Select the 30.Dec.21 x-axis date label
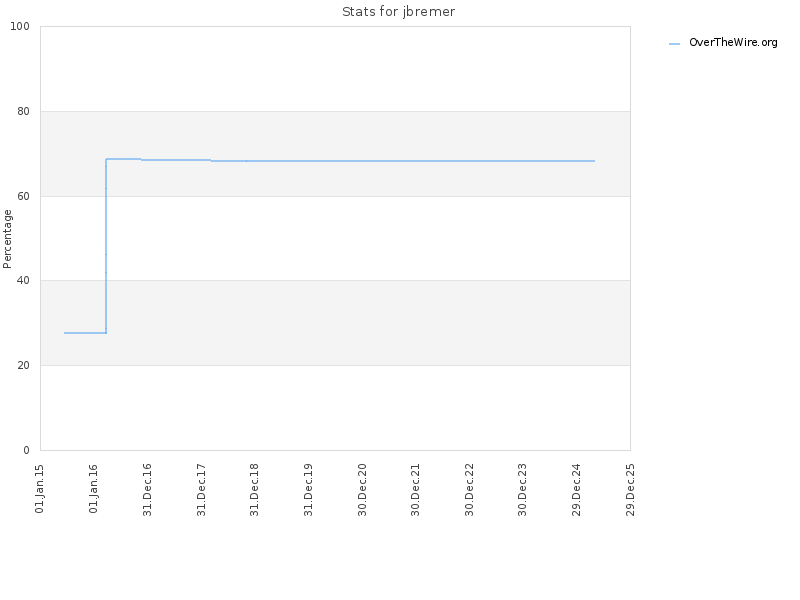Image resolution: width=800 pixels, height=600 pixels. [415, 490]
